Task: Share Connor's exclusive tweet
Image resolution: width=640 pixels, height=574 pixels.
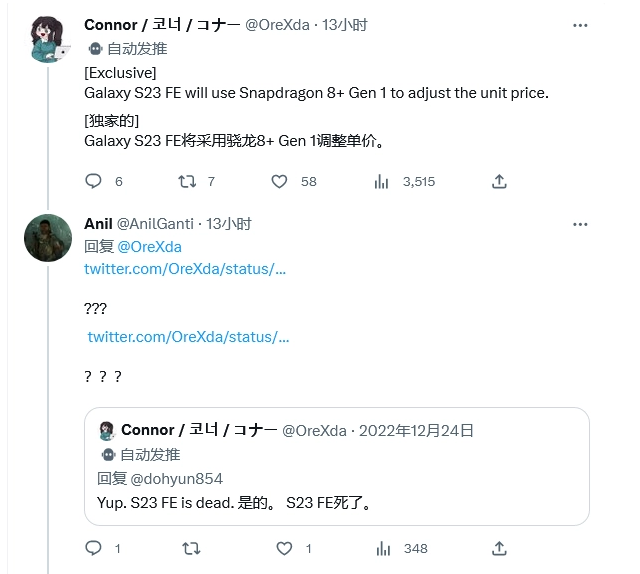Action: [x=499, y=181]
